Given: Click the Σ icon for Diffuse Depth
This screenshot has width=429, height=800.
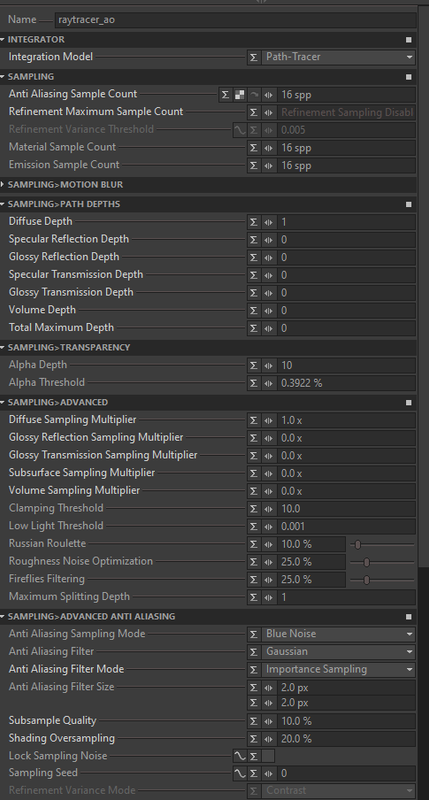Looking at the screenshot, I should (254, 222).
